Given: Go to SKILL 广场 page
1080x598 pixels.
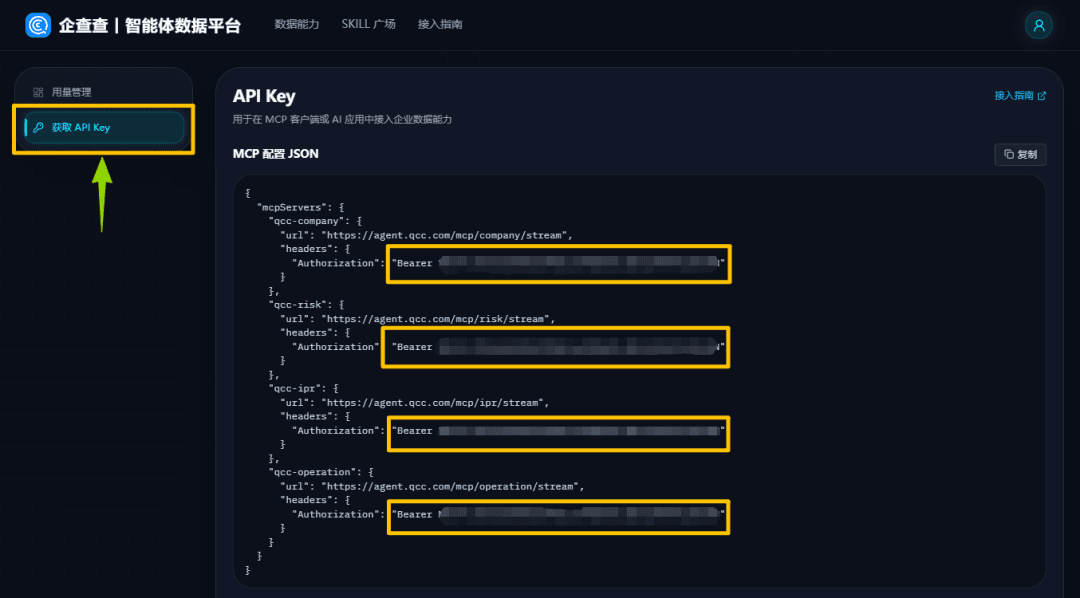Looking at the screenshot, I should [x=368, y=24].
